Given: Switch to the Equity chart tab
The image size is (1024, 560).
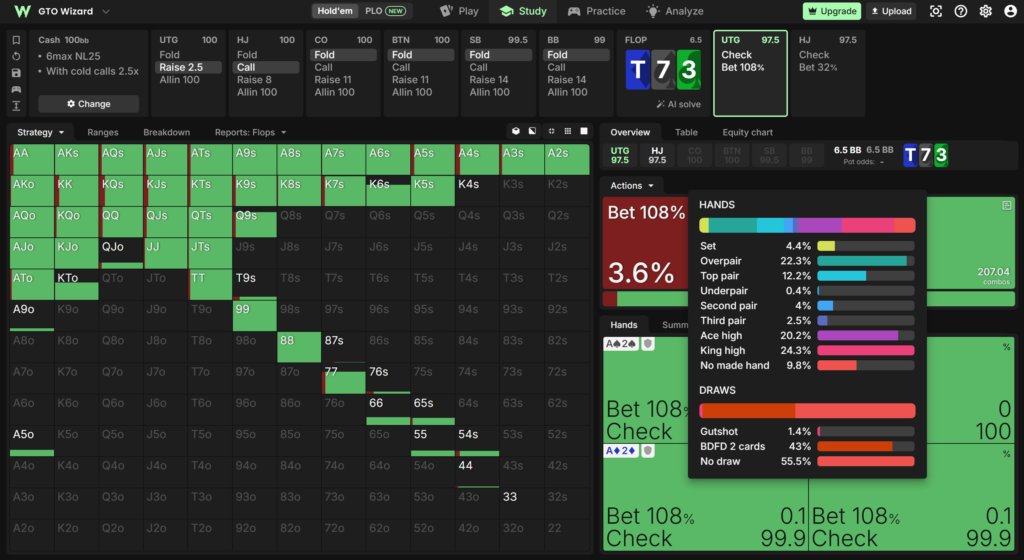Looking at the screenshot, I should click(x=747, y=132).
